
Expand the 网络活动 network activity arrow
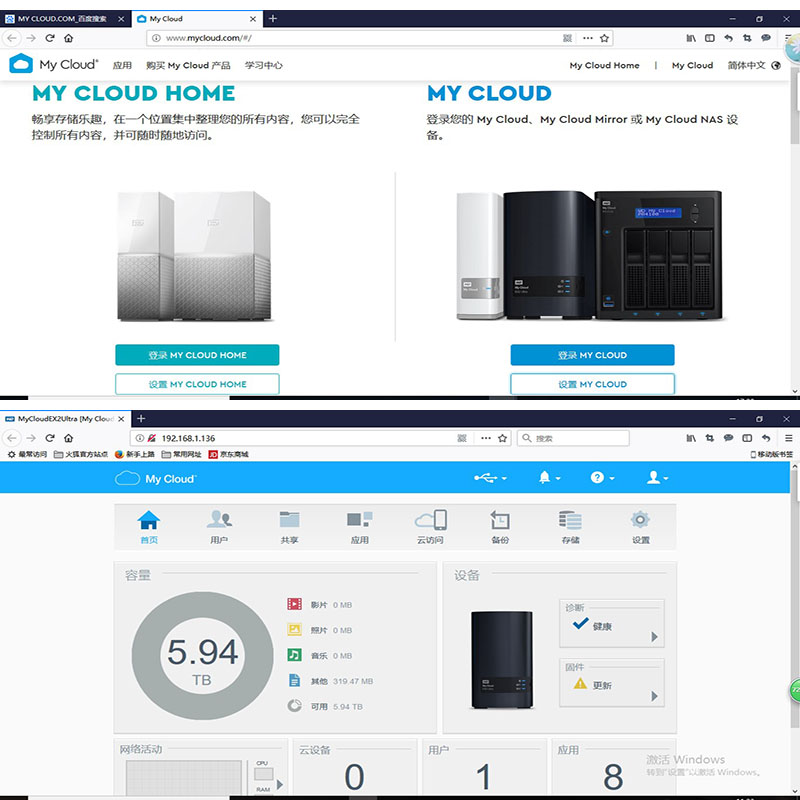280,784
